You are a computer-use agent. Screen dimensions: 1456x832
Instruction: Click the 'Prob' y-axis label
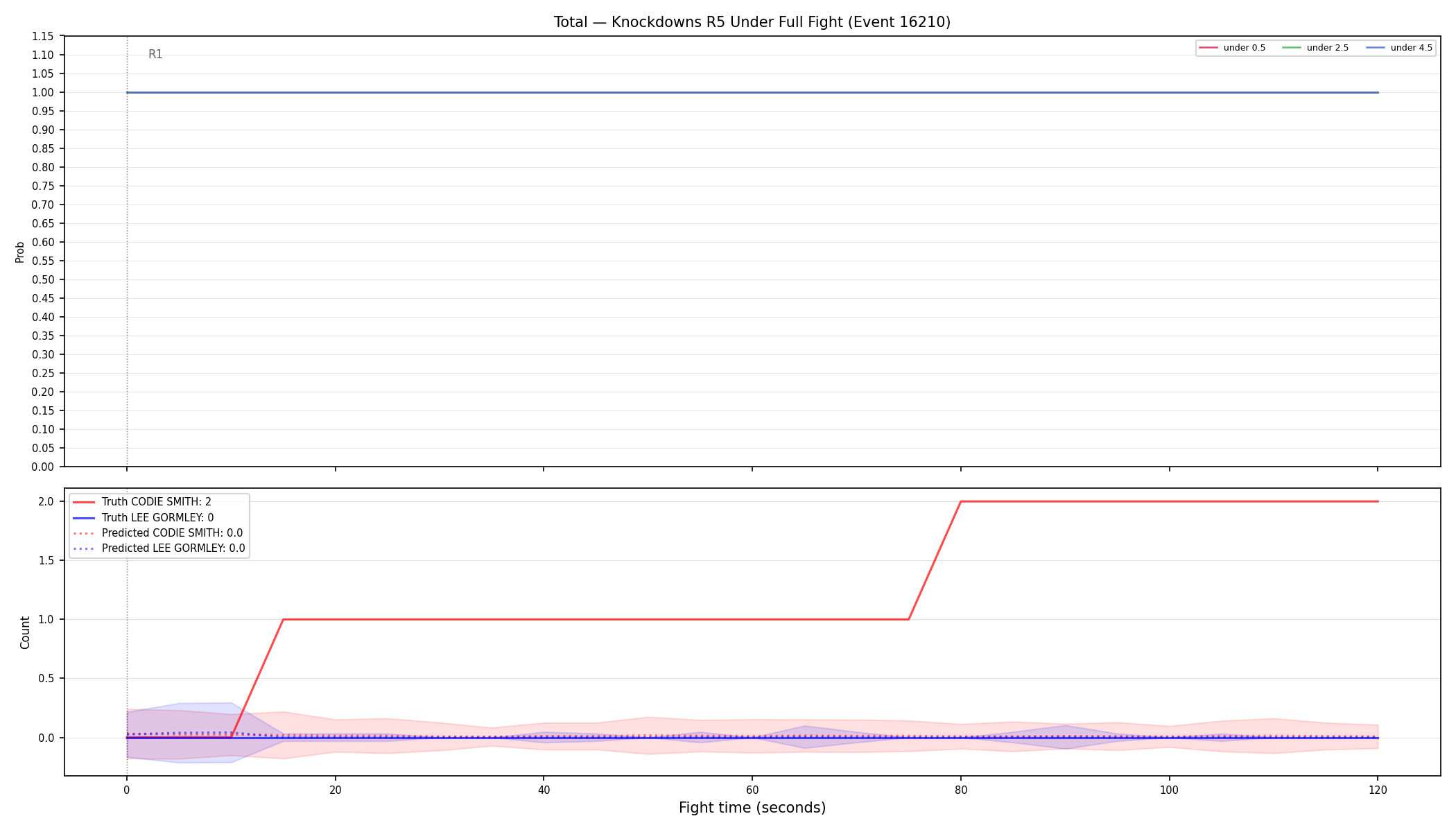[x=20, y=252]
